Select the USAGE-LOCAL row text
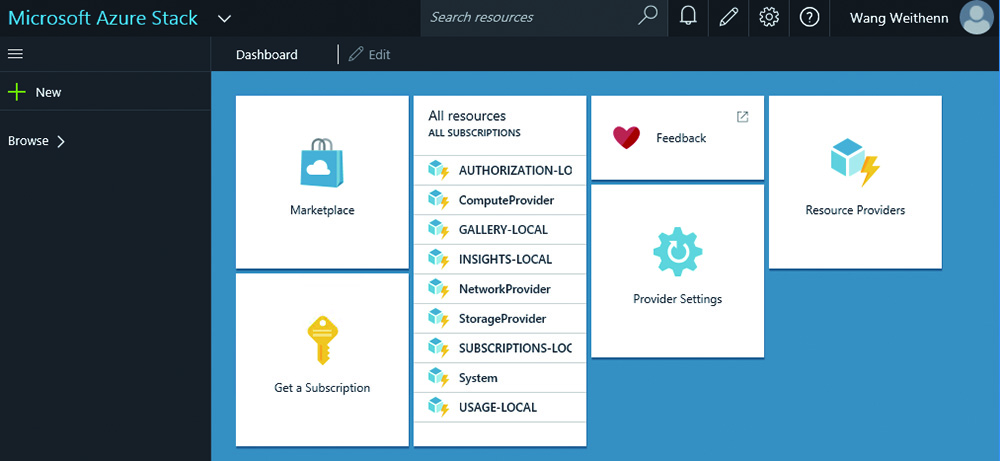The image size is (1000, 461). [498, 407]
